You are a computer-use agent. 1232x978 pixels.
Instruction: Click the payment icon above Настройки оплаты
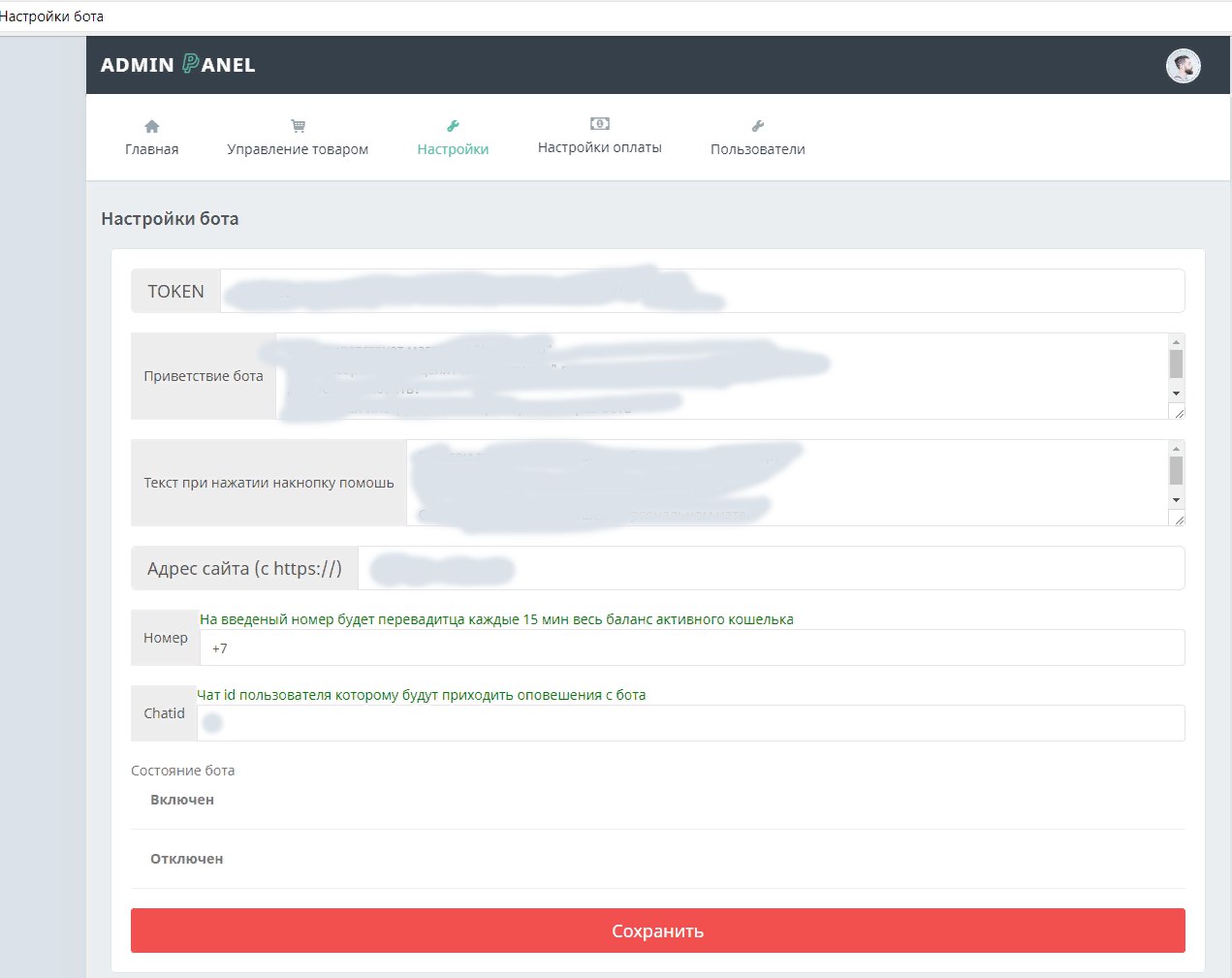pyautogui.click(x=599, y=124)
